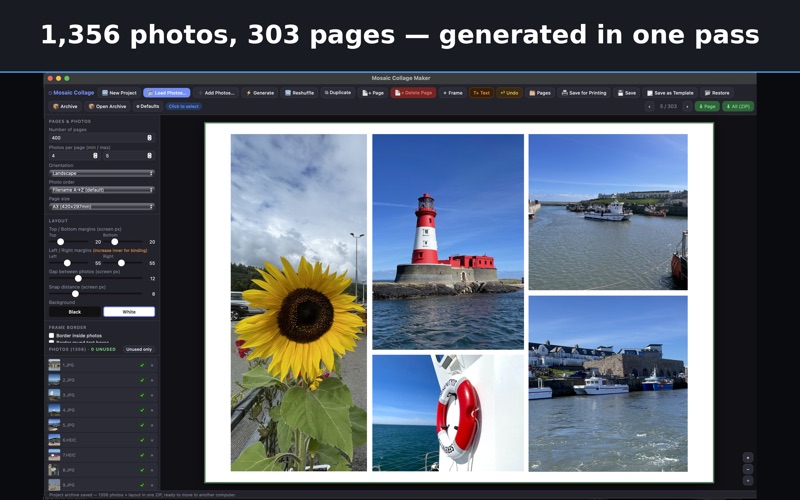Viewport: 800px width, 500px height.
Task: Select the 4.JPG row in the photo list
Action: (x=102, y=410)
